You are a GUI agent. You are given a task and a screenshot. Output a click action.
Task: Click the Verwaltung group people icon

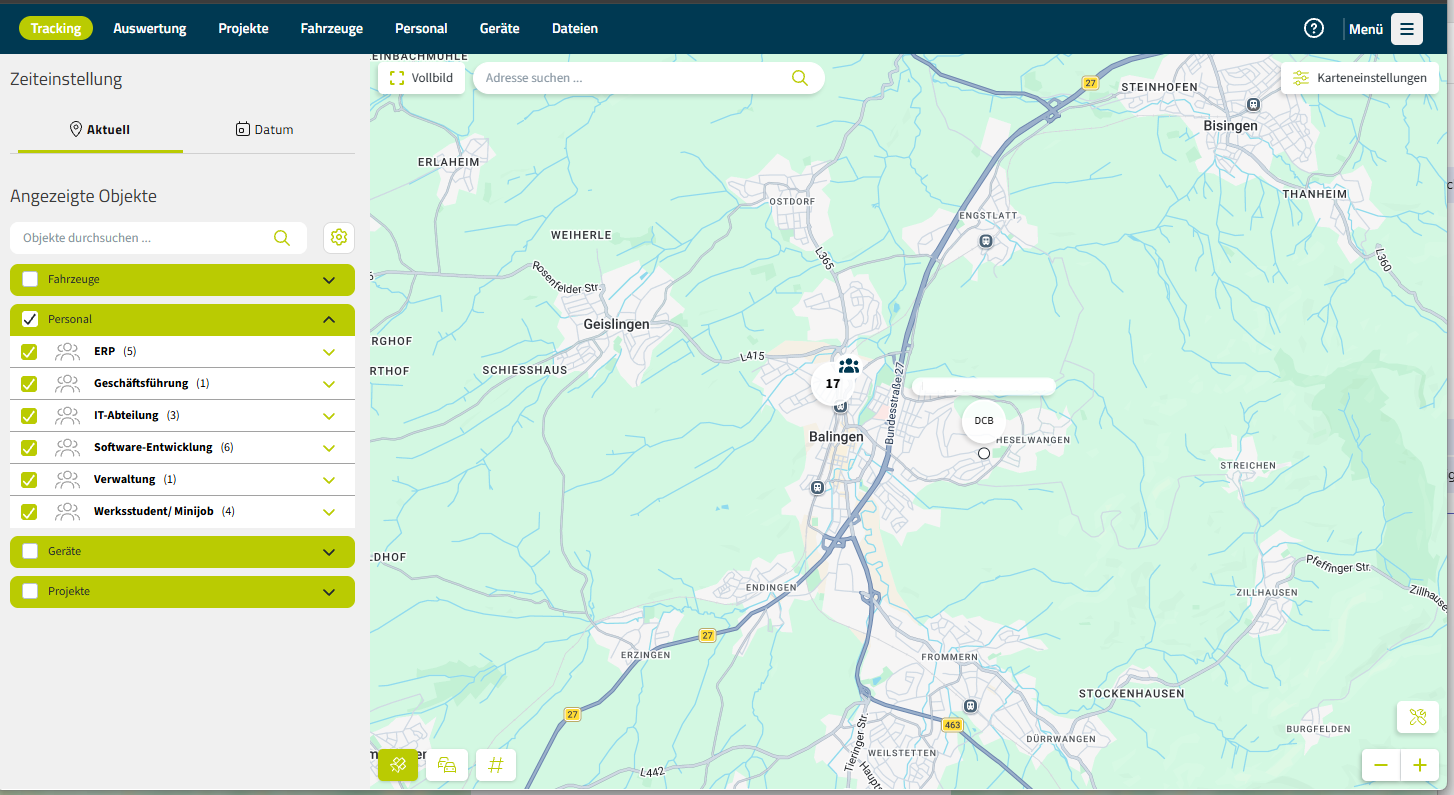[67, 479]
